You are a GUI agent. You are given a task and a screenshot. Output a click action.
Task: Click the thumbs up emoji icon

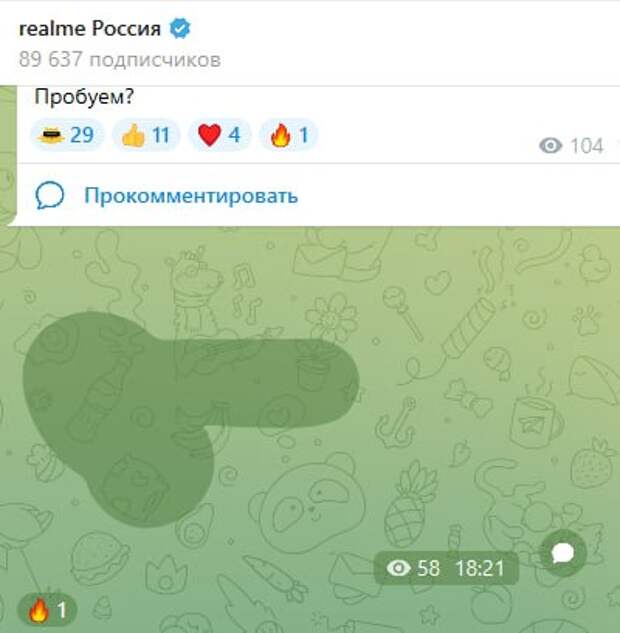[133, 135]
